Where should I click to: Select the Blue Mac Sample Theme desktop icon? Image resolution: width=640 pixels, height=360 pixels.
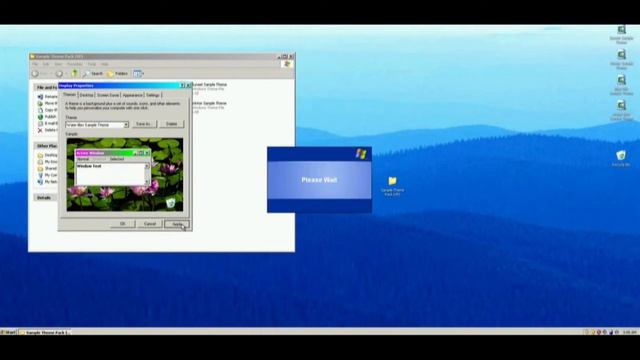click(621, 85)
